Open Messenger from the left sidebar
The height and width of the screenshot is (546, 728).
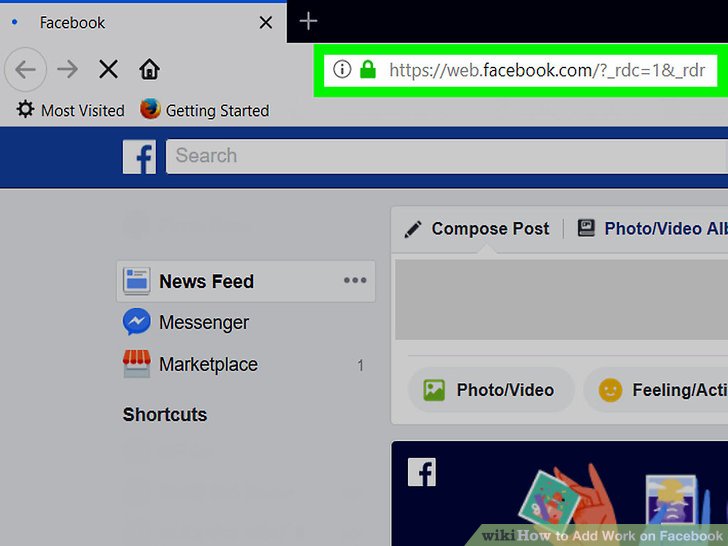point(186,322)
